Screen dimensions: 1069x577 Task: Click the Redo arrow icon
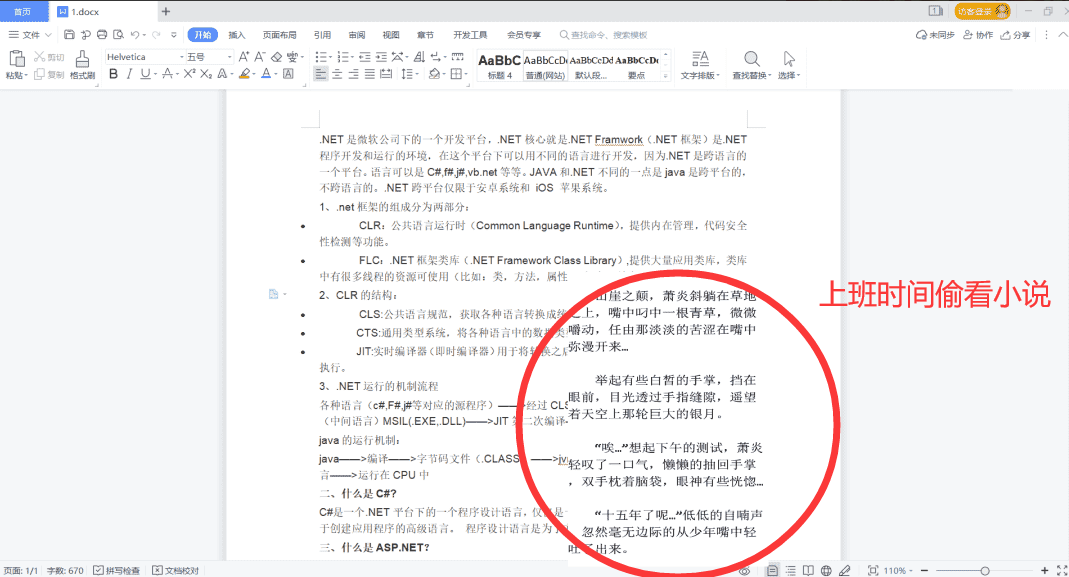[x=156, y=34]
